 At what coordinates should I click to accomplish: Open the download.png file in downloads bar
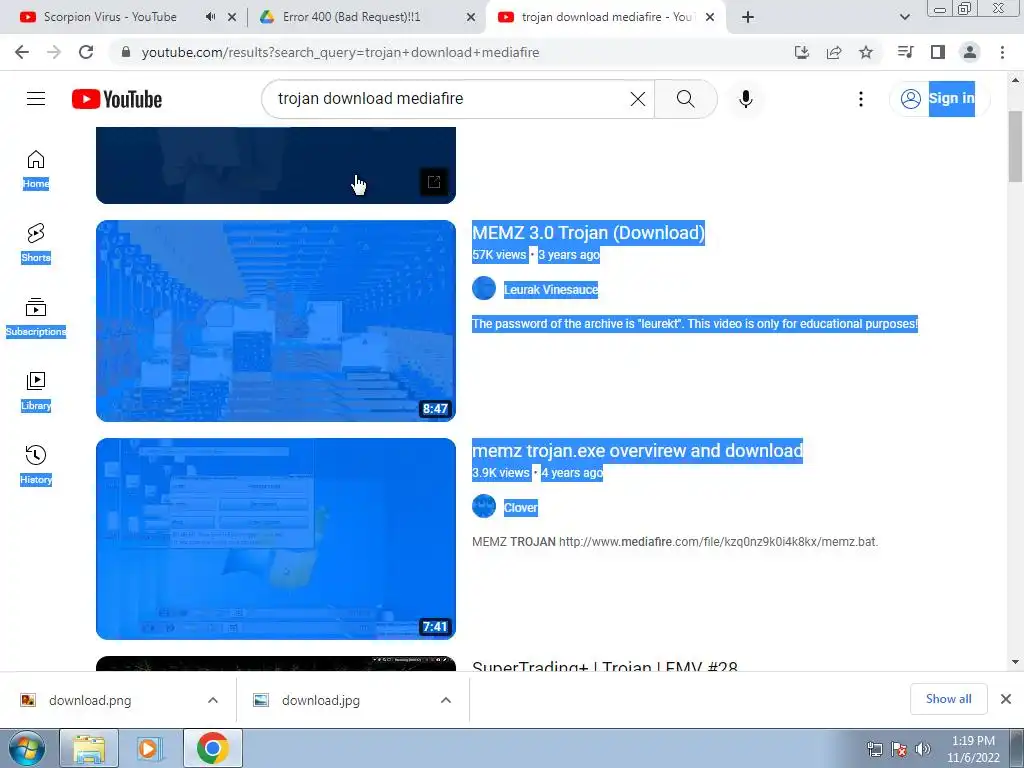coord(90,700)
